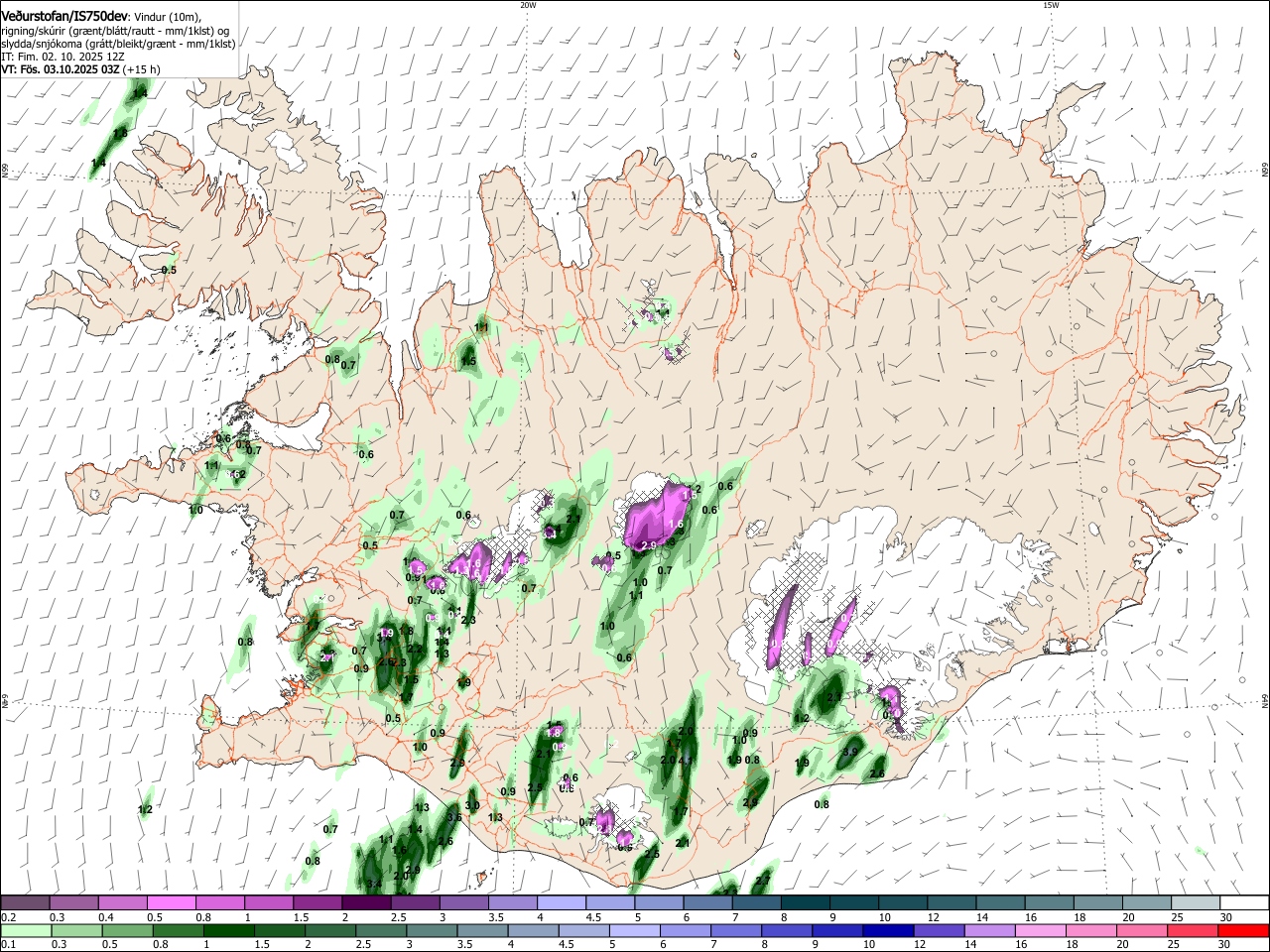Choose the upper-scale lavender swatch between 4 and 4.5

click(x=561, y=903)
